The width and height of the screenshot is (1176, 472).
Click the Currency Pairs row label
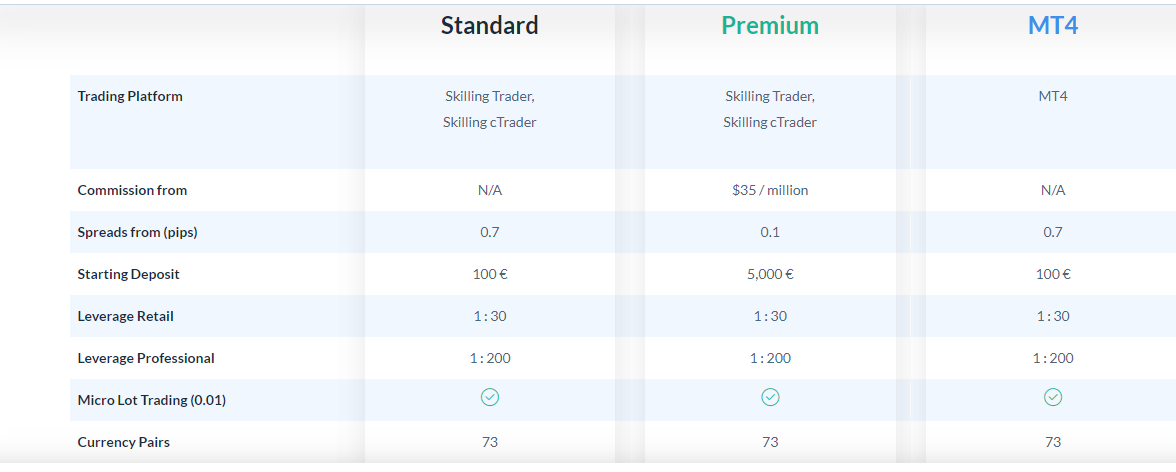(x=124, y=443)
